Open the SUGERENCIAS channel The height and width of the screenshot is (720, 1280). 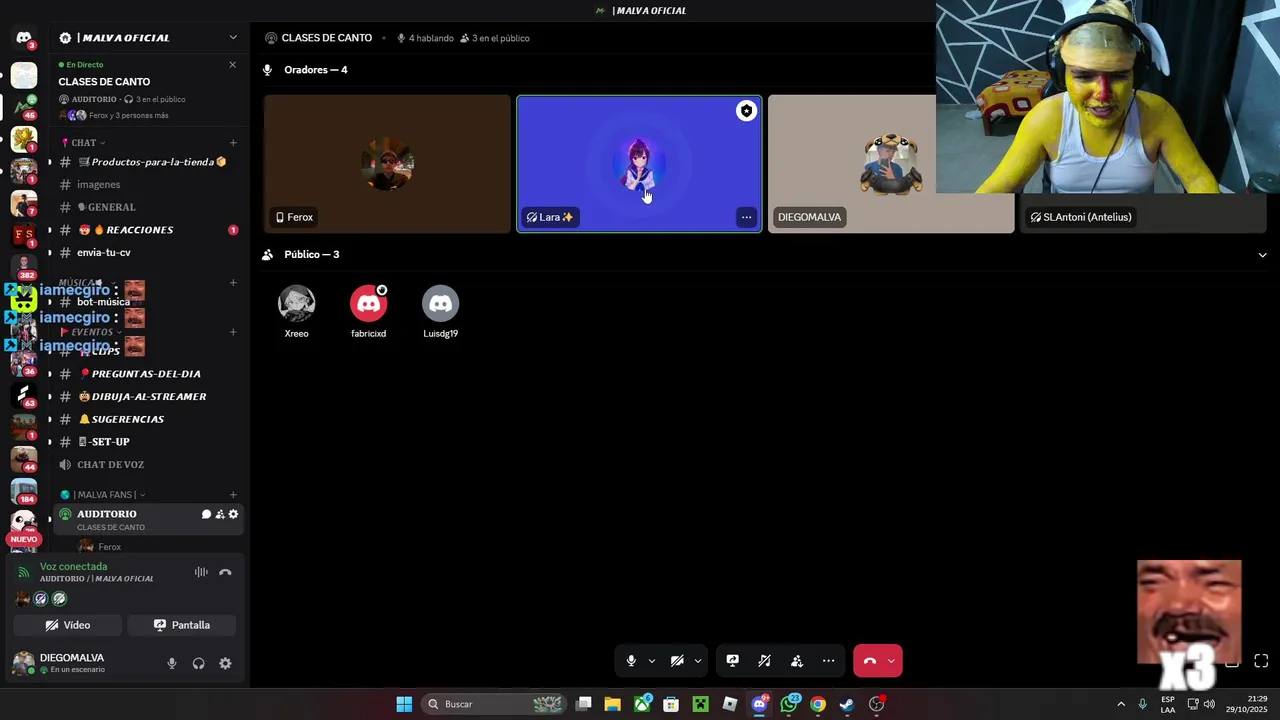click(145, 419)
